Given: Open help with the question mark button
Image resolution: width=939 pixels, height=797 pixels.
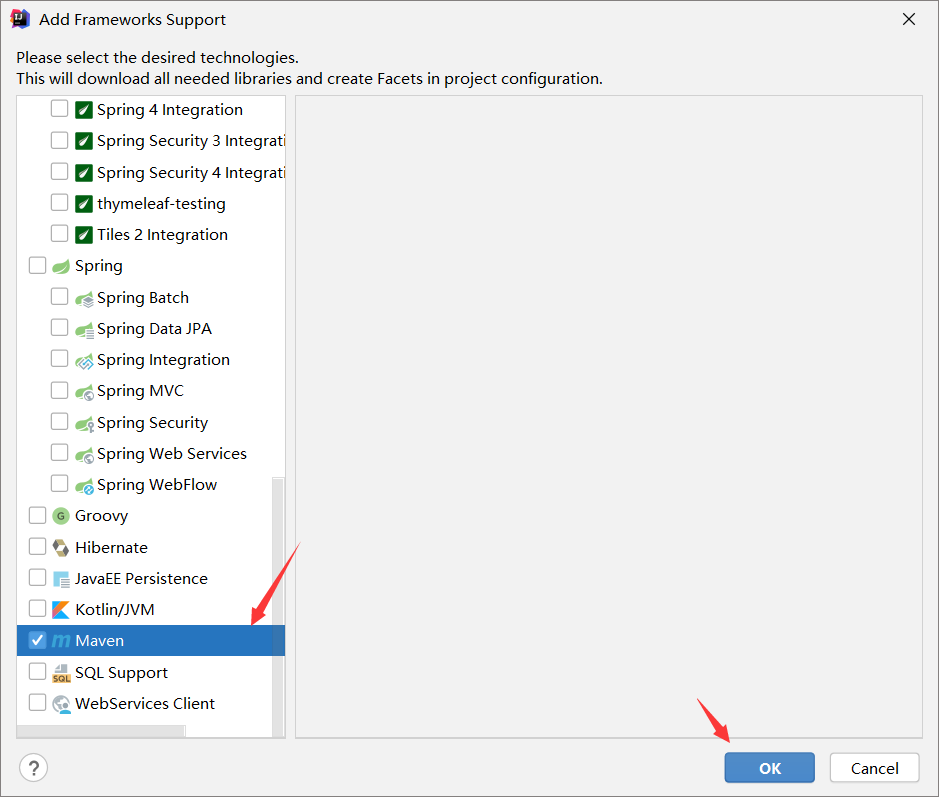Looking at the screenshot, I should click(34, 768).
